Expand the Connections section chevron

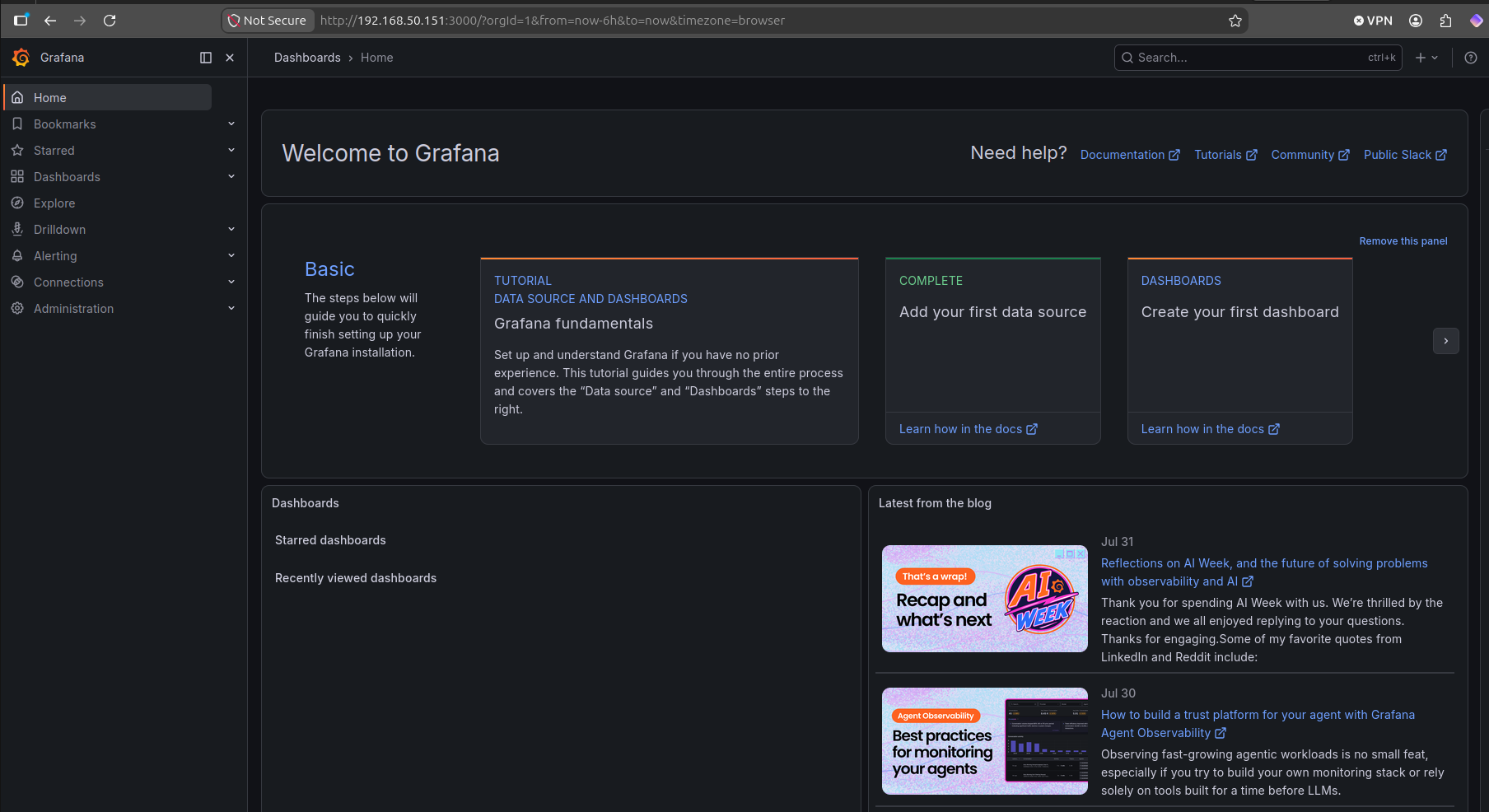(x=231, y=282)
